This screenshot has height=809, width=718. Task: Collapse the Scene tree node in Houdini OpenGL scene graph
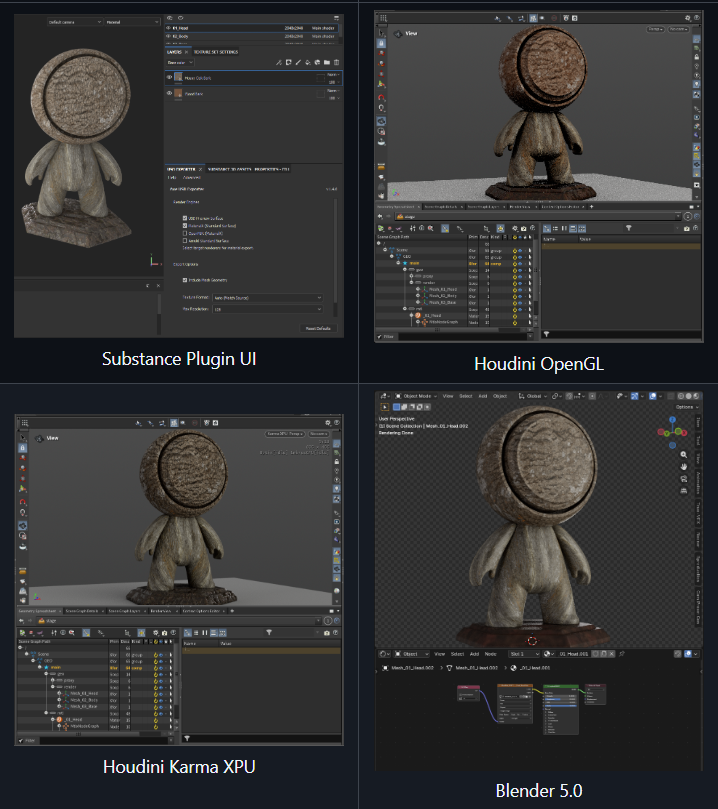(385, 250)
